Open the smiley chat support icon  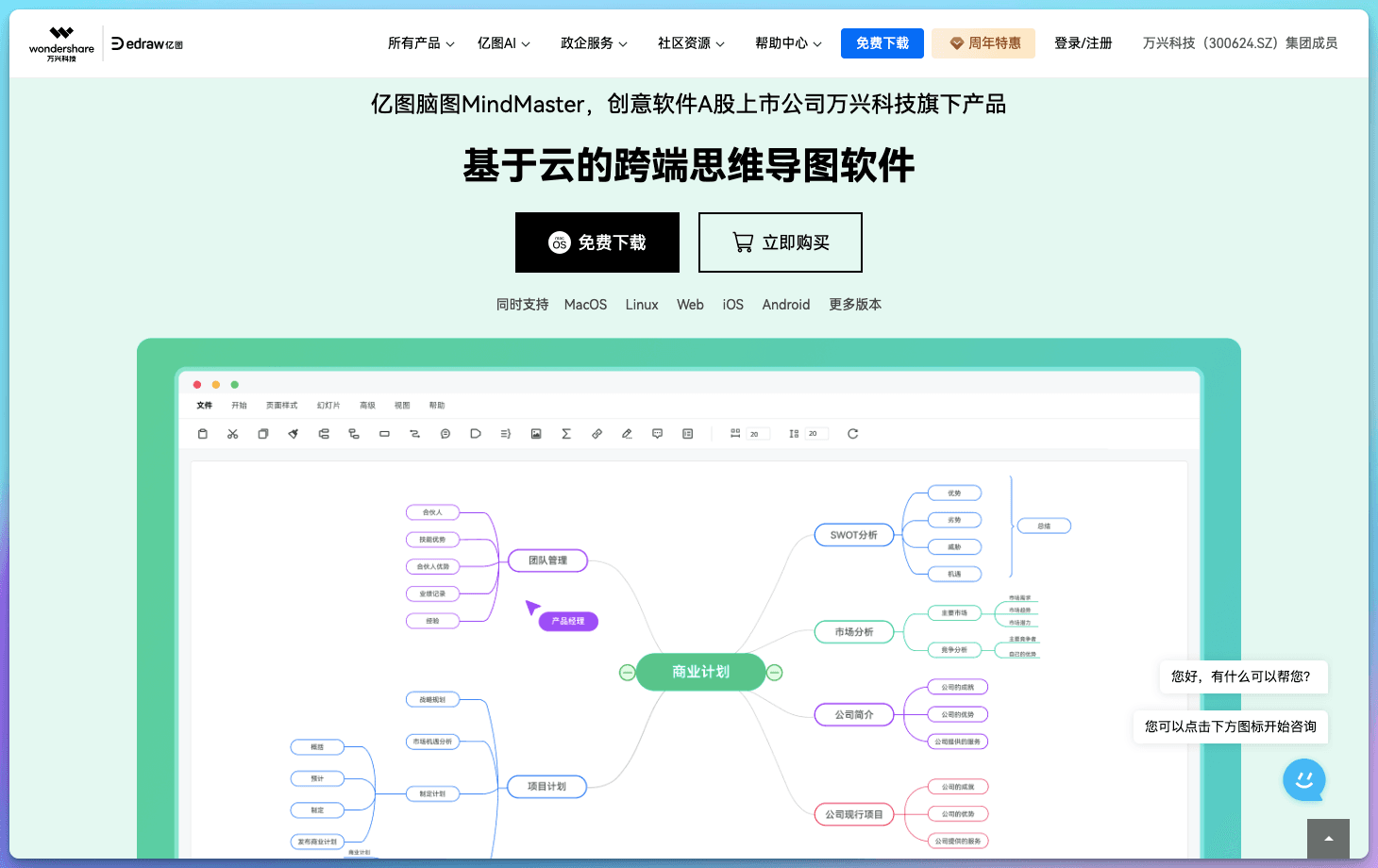click(1304, 780)
